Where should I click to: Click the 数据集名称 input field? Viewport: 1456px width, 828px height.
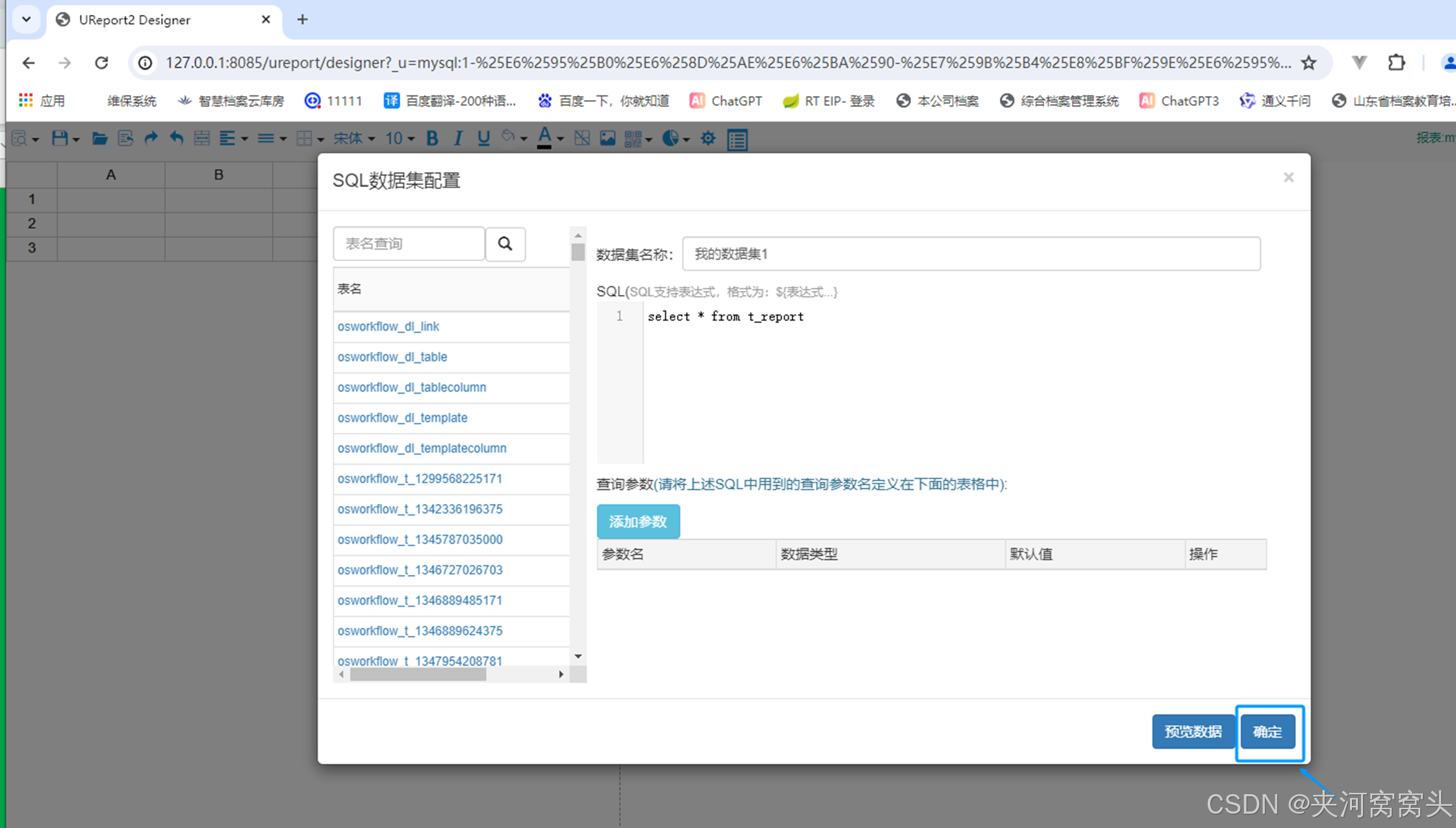coord(971,253)
